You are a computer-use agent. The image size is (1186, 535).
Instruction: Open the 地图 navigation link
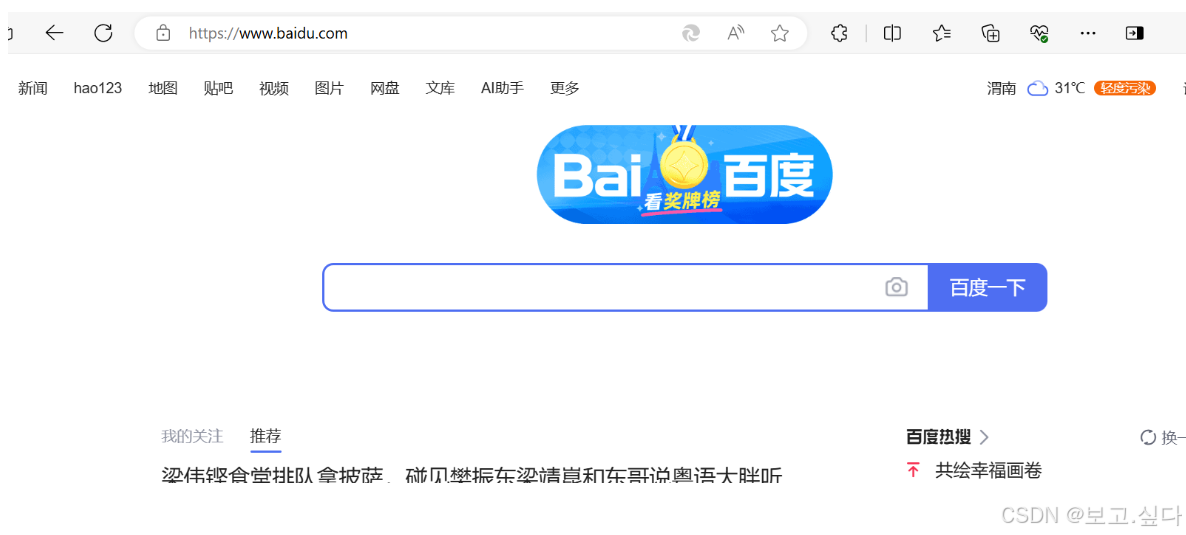(163, 89)
